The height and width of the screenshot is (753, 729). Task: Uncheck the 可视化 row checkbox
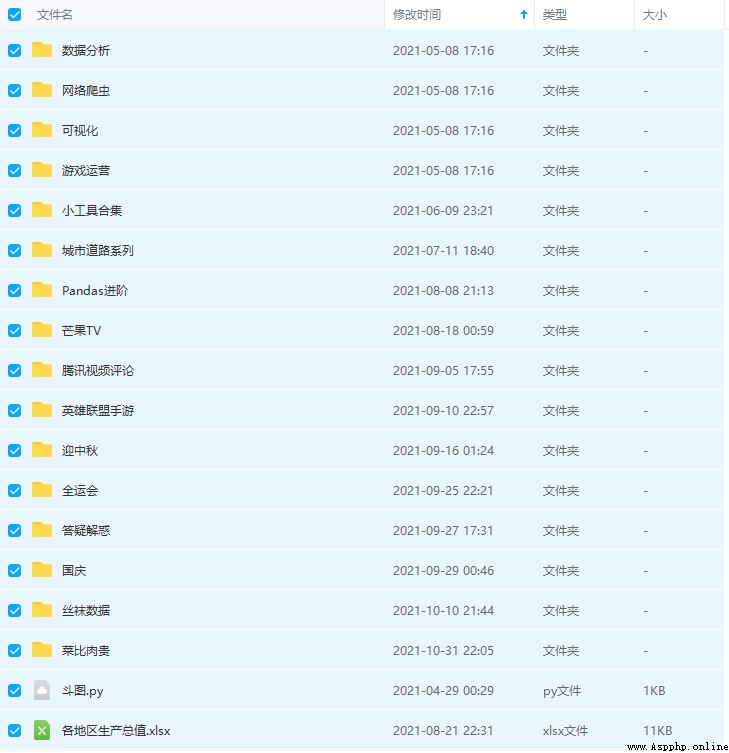tap(14, 130)
